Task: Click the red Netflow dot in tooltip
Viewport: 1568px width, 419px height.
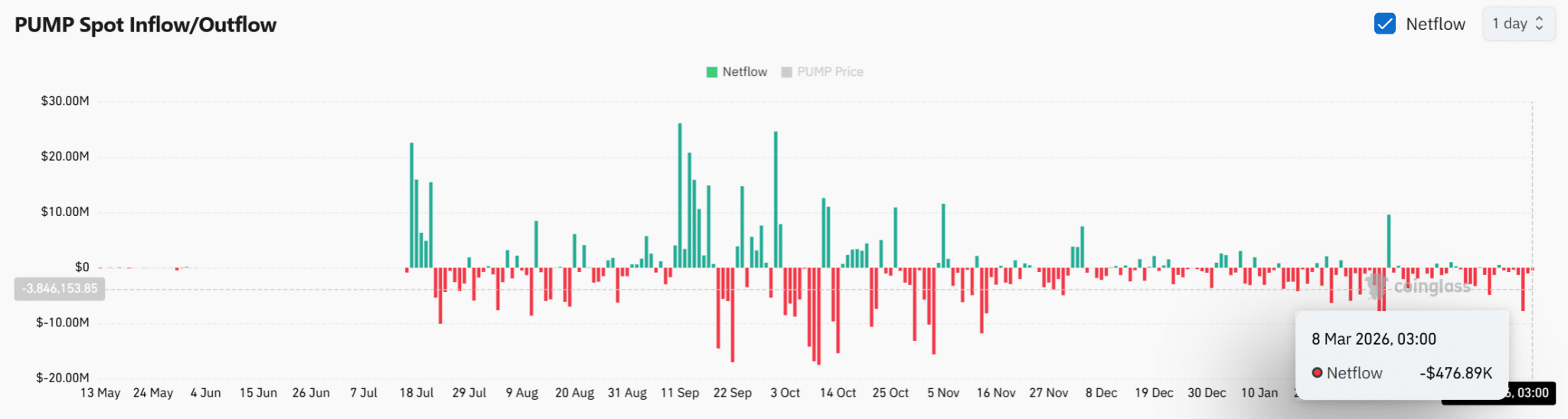Action: (x=1317, y=373)
